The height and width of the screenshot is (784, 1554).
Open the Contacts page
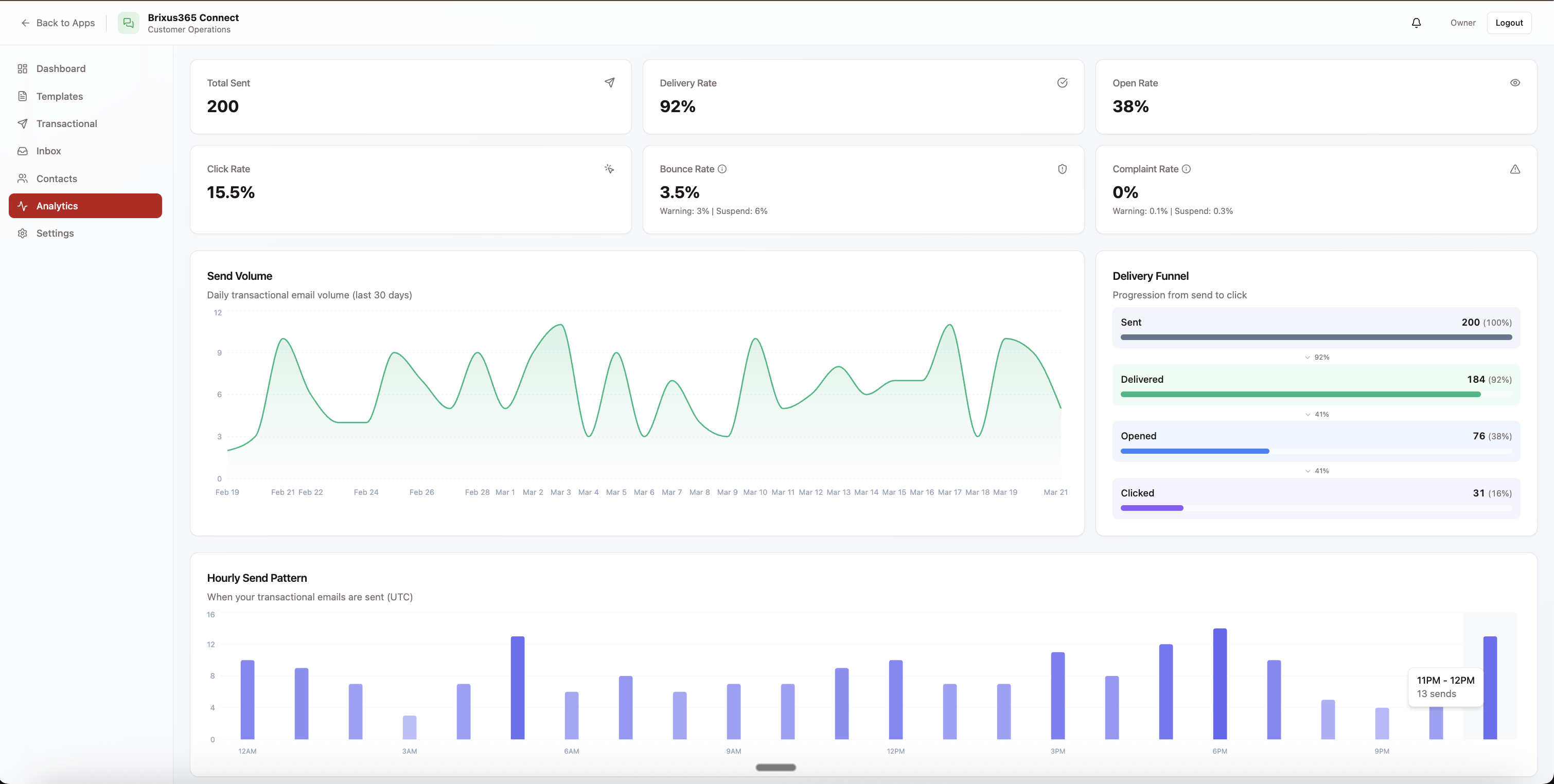click(x=85, y=179)
